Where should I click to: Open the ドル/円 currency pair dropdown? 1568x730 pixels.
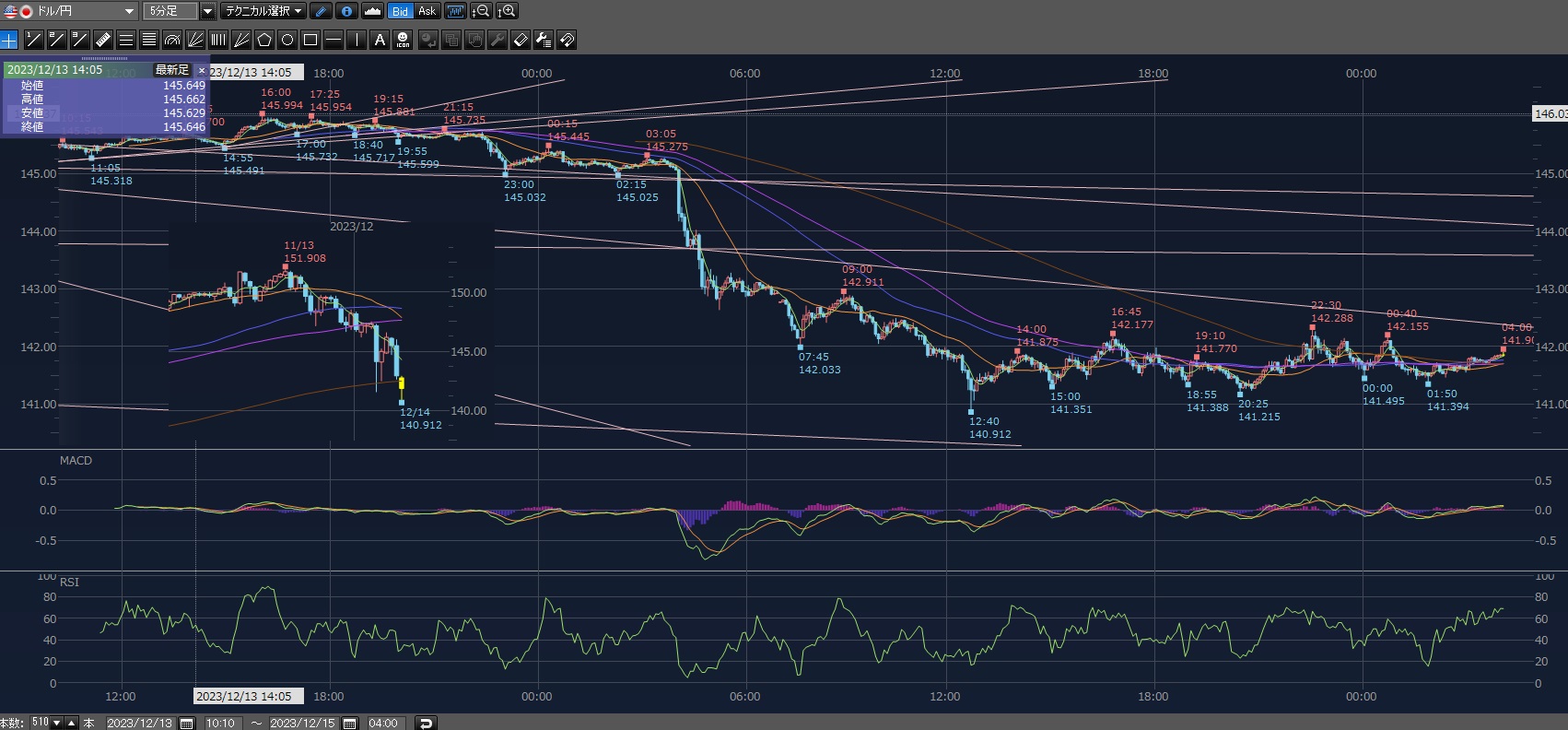pyautogui.click(x=129, y=11)
